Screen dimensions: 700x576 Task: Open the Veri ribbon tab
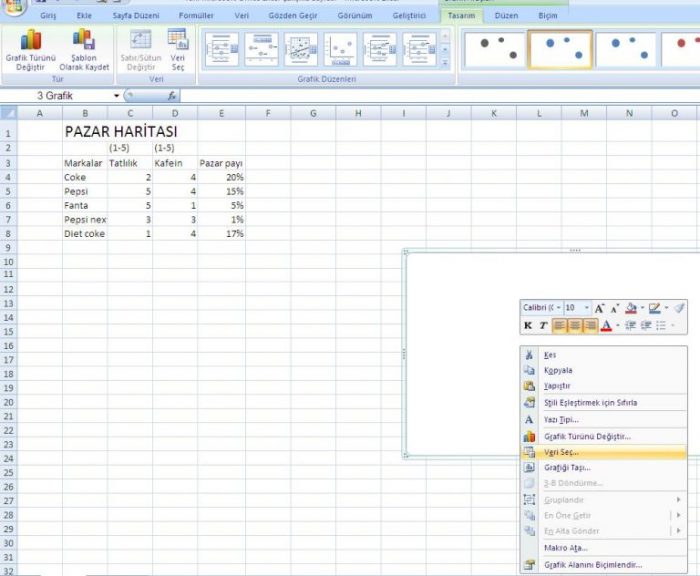[242, 16]
